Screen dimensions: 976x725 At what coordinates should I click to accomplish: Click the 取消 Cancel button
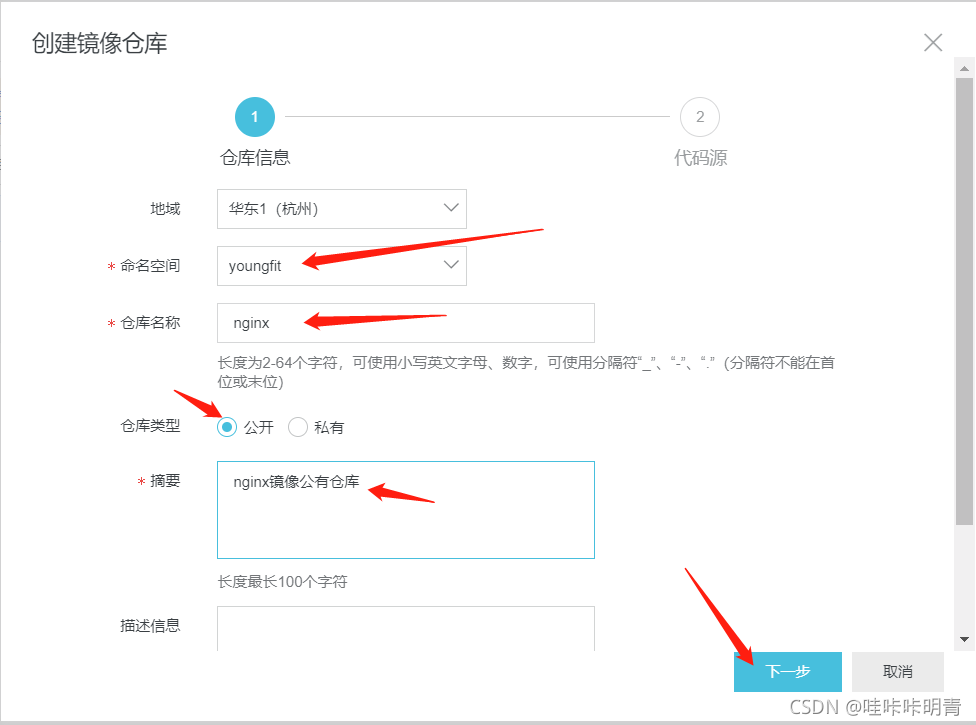click(897, 672)
